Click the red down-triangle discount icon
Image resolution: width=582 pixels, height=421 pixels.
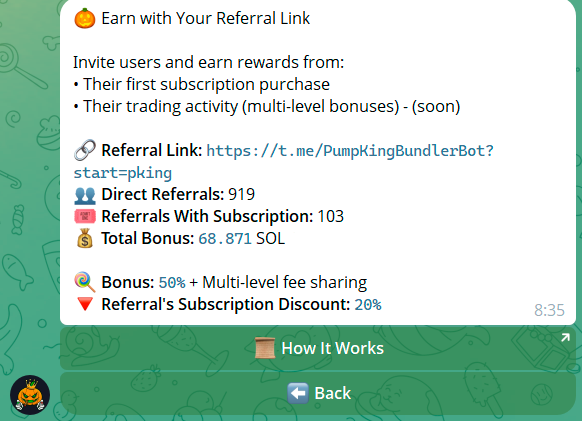coord(85,304)
